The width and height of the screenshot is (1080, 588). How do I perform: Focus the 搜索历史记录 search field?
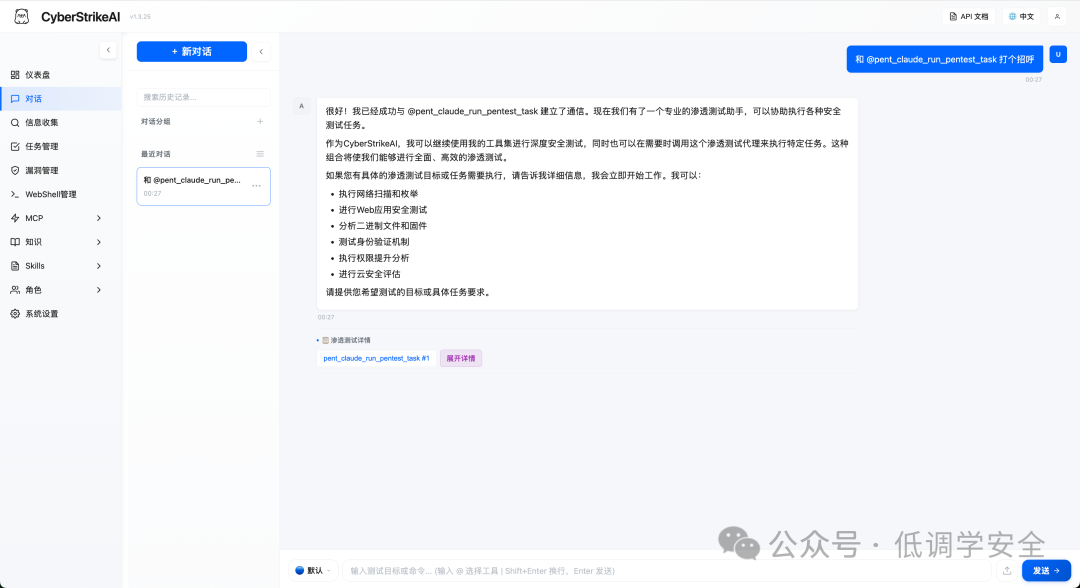(x=203, y=97)
